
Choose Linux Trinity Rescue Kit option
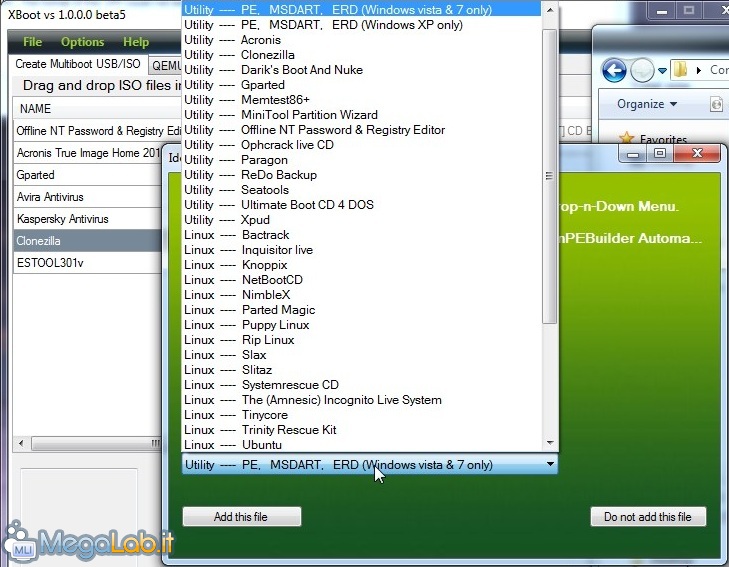(362, 429)
